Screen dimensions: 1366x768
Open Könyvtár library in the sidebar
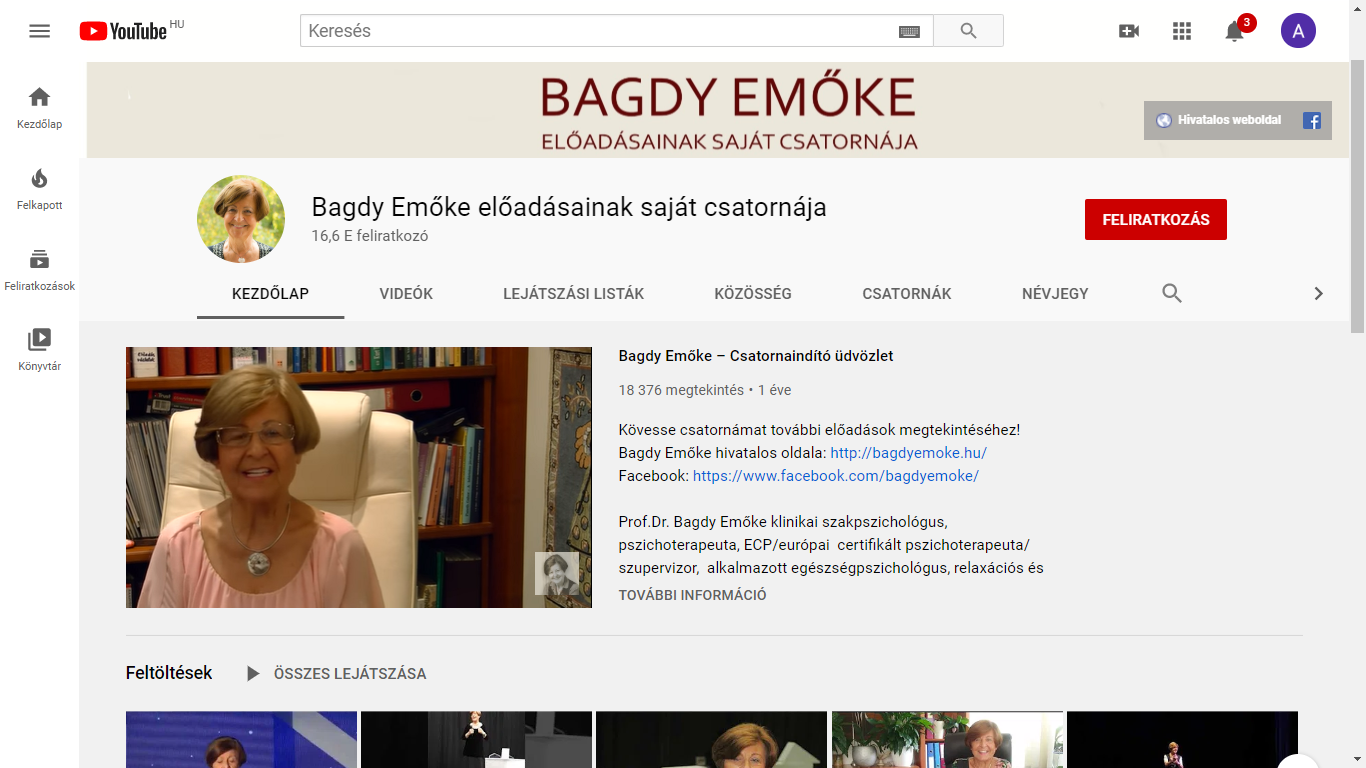pos(39,350)
